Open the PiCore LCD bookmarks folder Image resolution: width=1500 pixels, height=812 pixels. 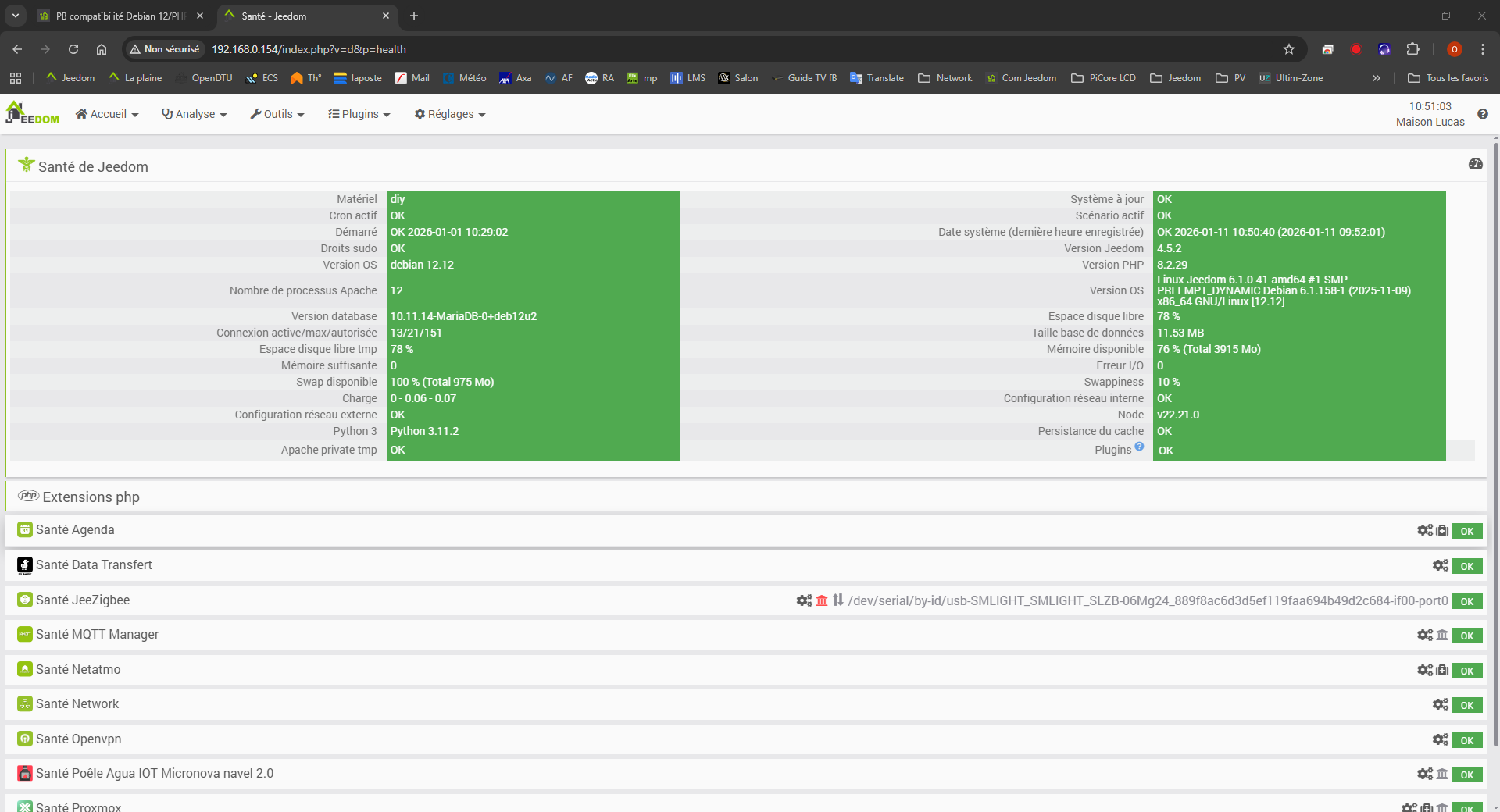pyautogui.click(x=1103, y=78)
